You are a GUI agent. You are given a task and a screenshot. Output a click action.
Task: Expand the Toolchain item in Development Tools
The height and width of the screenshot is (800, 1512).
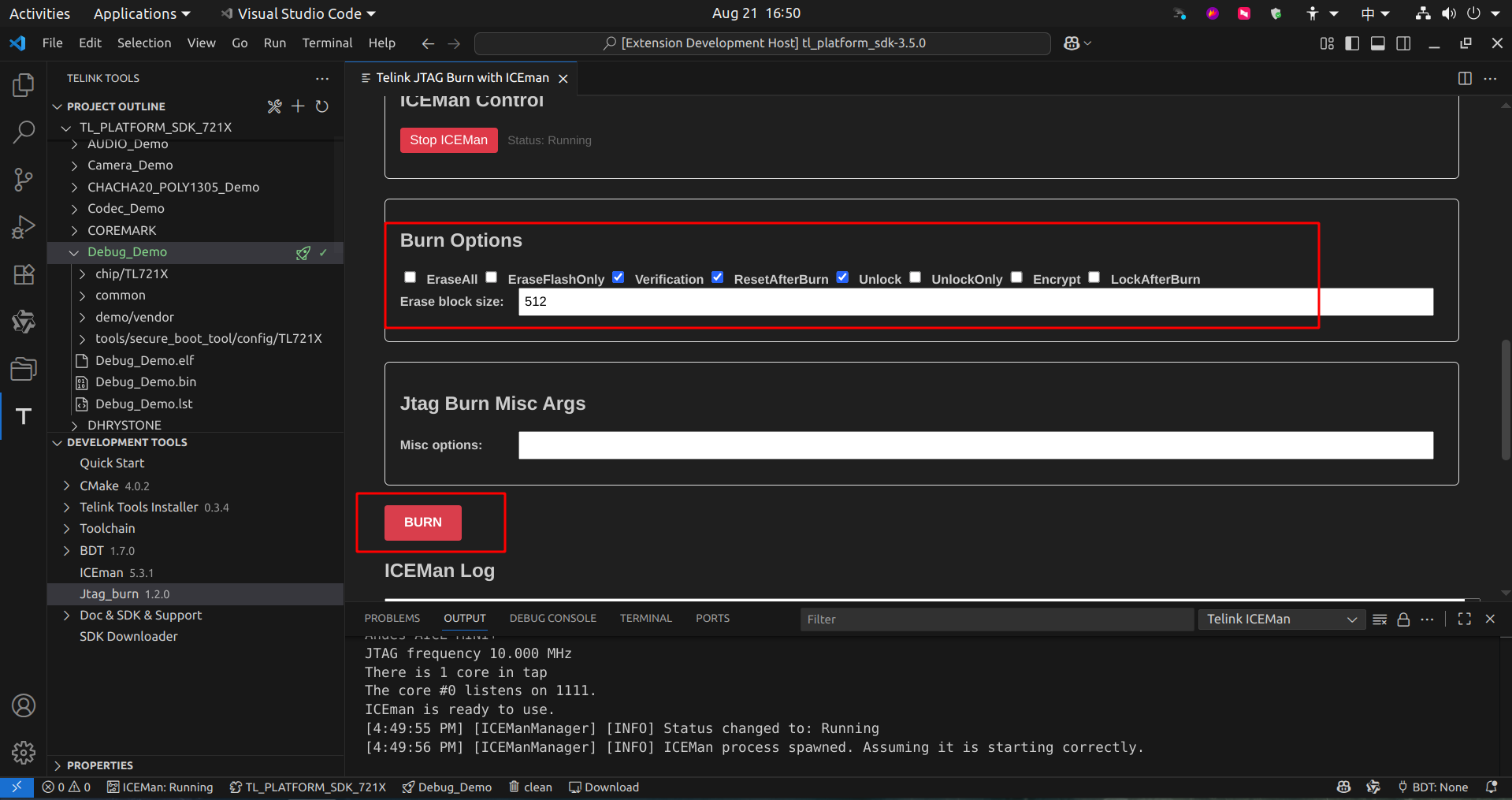(x=107, y=529)
